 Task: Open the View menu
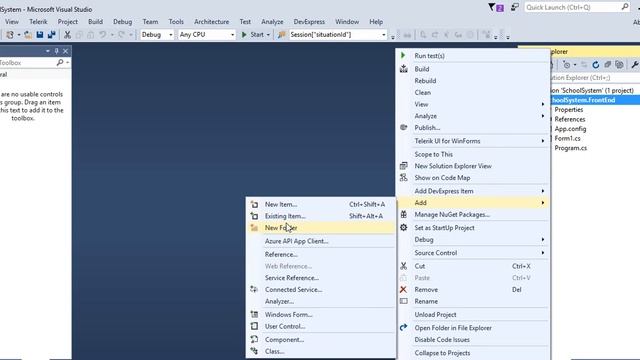[x=12, y=22]
